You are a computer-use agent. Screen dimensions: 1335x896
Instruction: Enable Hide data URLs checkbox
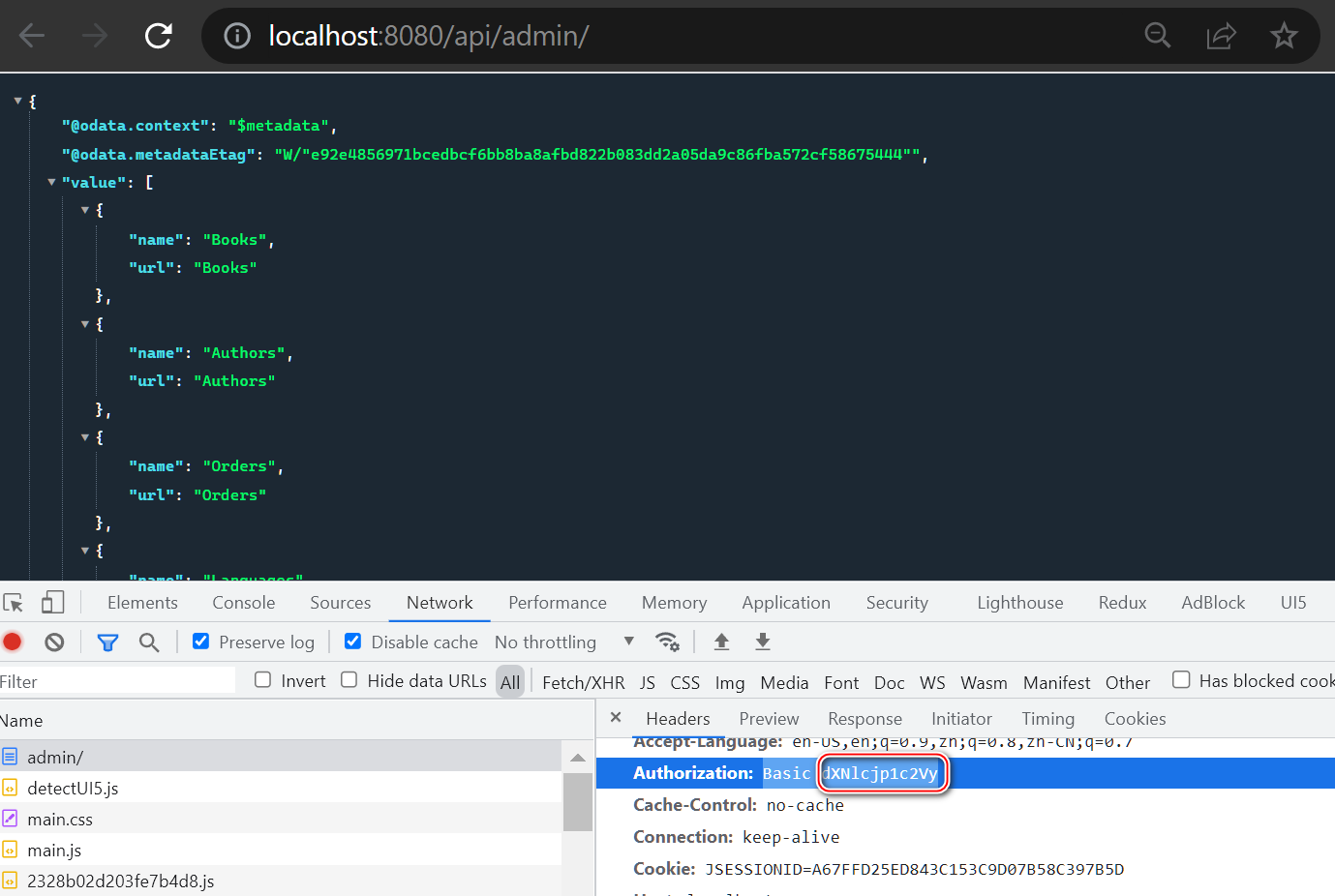(349, 680)
